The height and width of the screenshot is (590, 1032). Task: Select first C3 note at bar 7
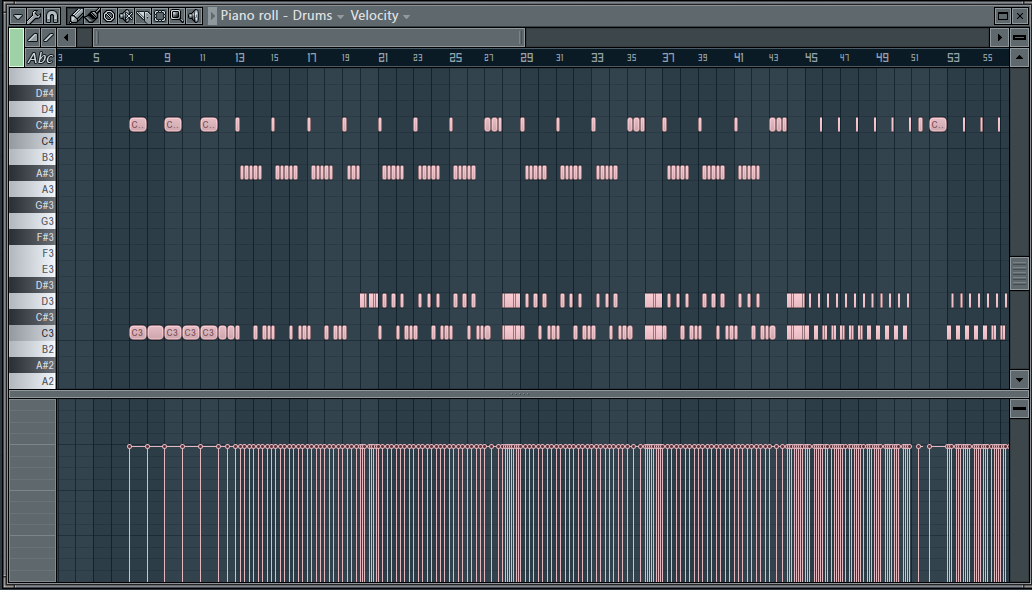click(138, 333)
